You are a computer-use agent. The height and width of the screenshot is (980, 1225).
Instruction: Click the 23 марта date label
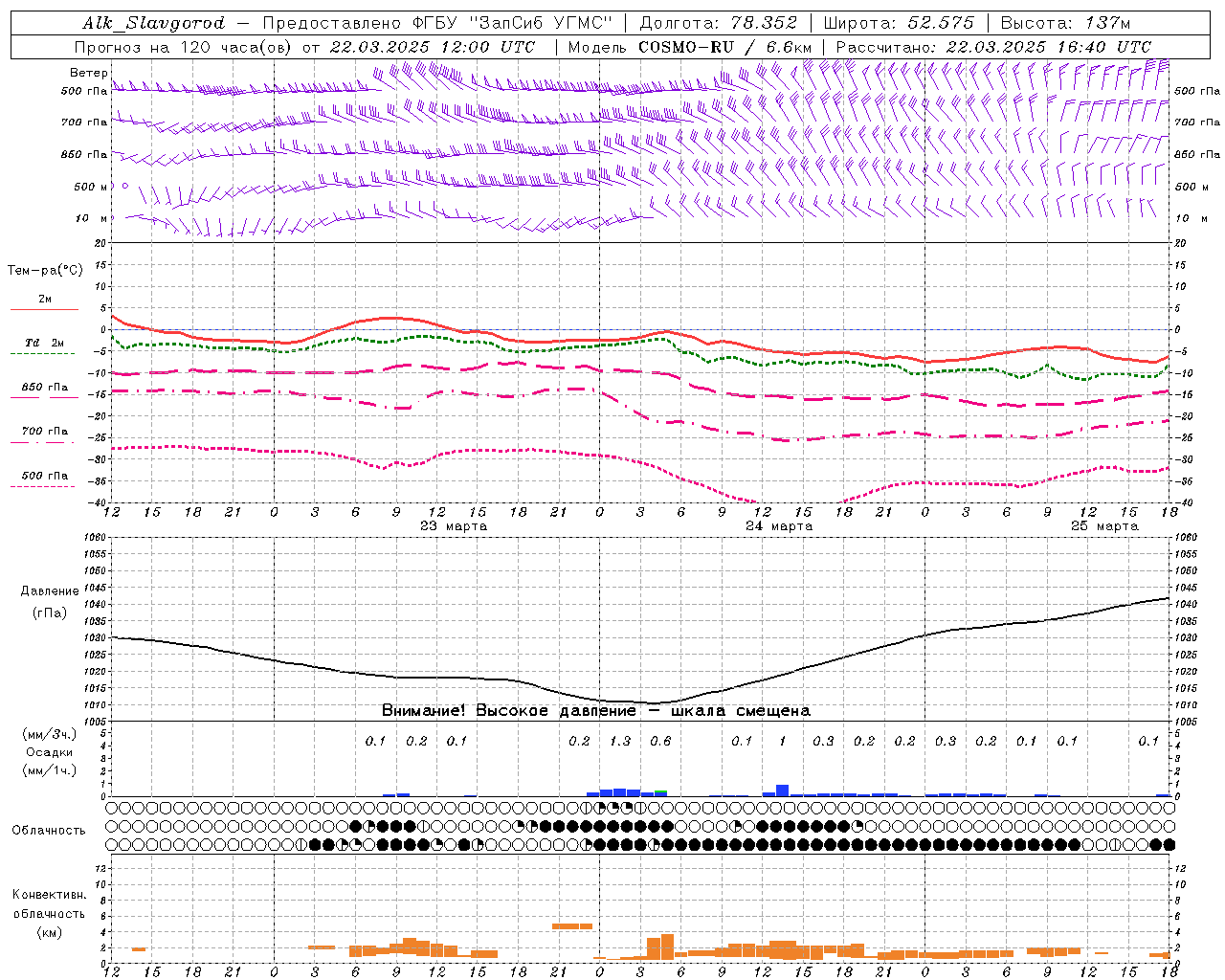point(454,526)
